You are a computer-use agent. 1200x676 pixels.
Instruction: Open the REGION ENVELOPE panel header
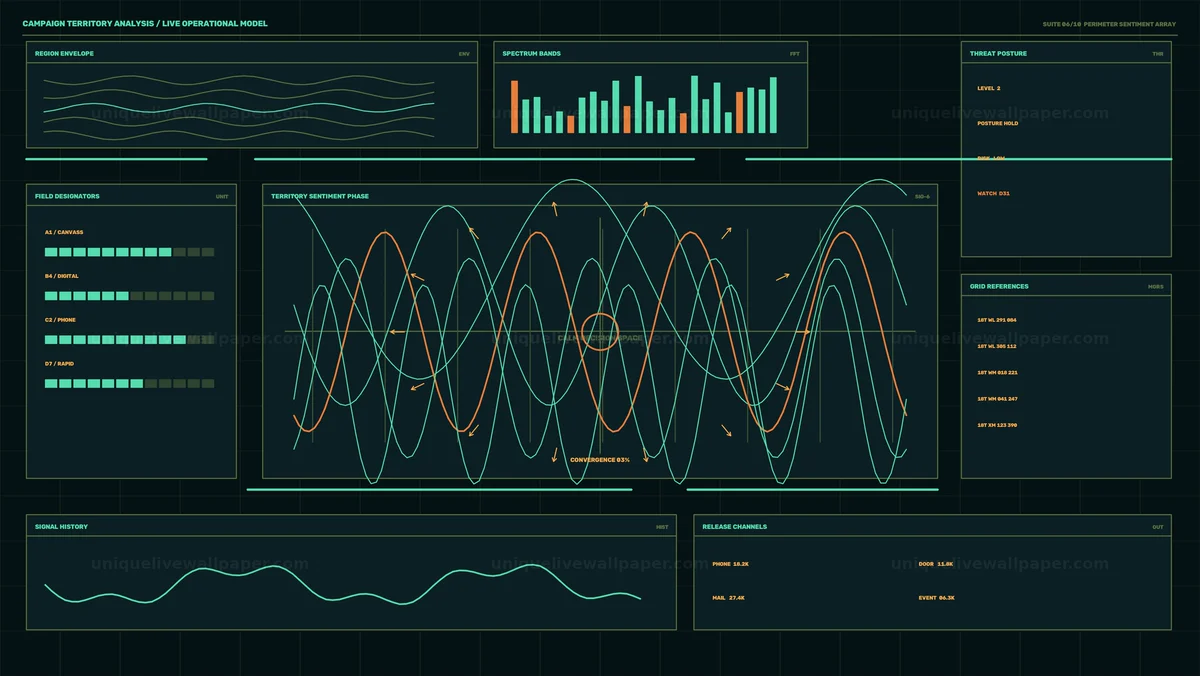pos(64,53)
